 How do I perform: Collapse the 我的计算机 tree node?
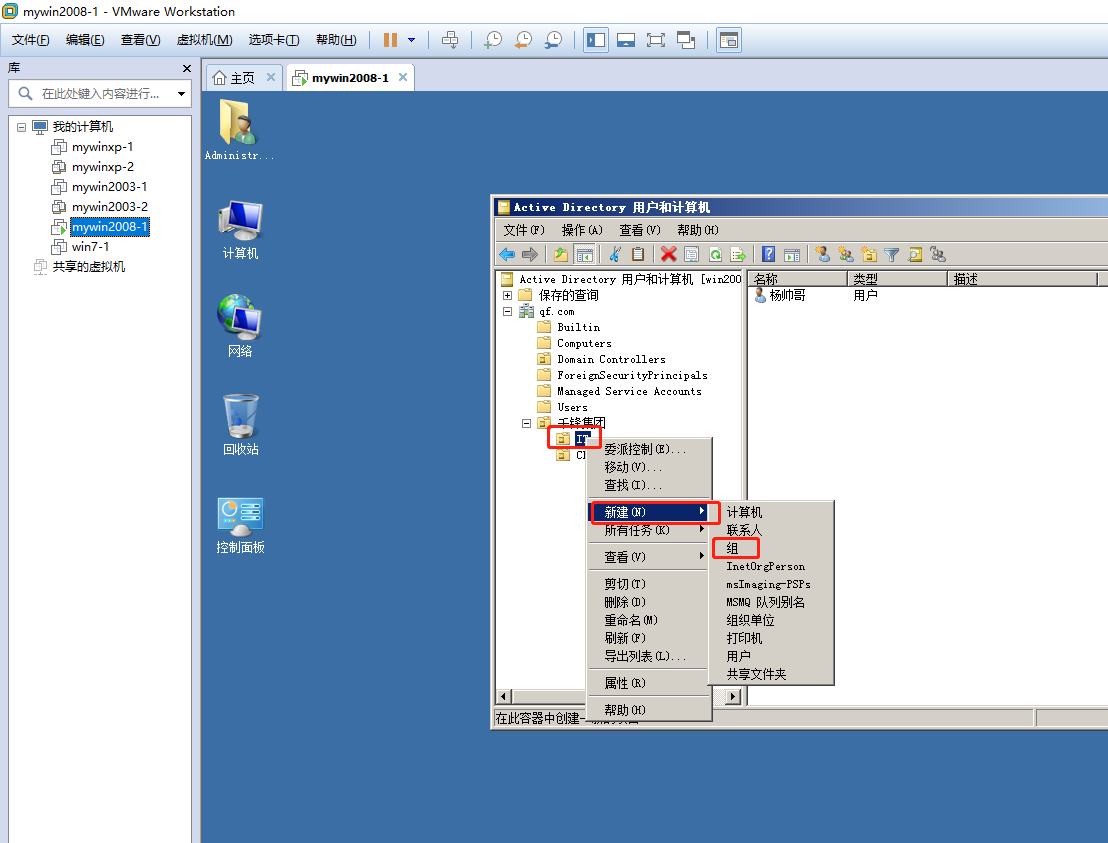point(21,127)
